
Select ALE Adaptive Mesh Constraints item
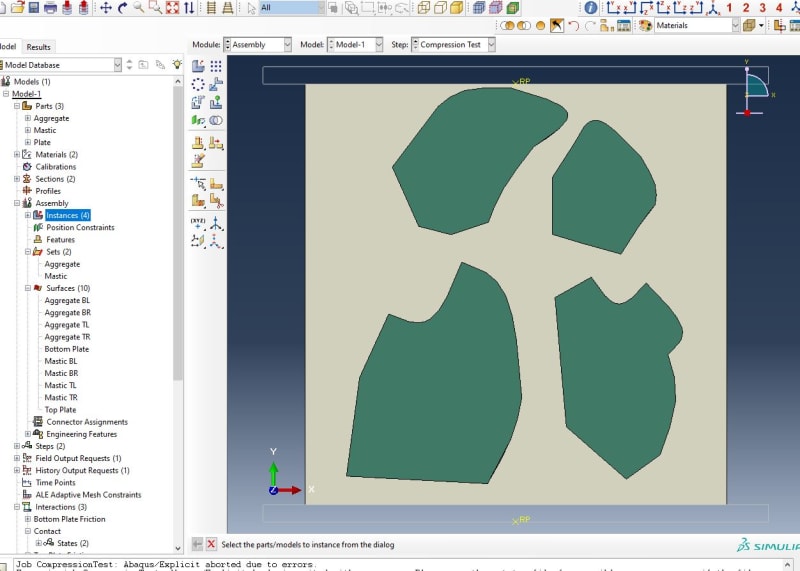(x=88, y=495)
